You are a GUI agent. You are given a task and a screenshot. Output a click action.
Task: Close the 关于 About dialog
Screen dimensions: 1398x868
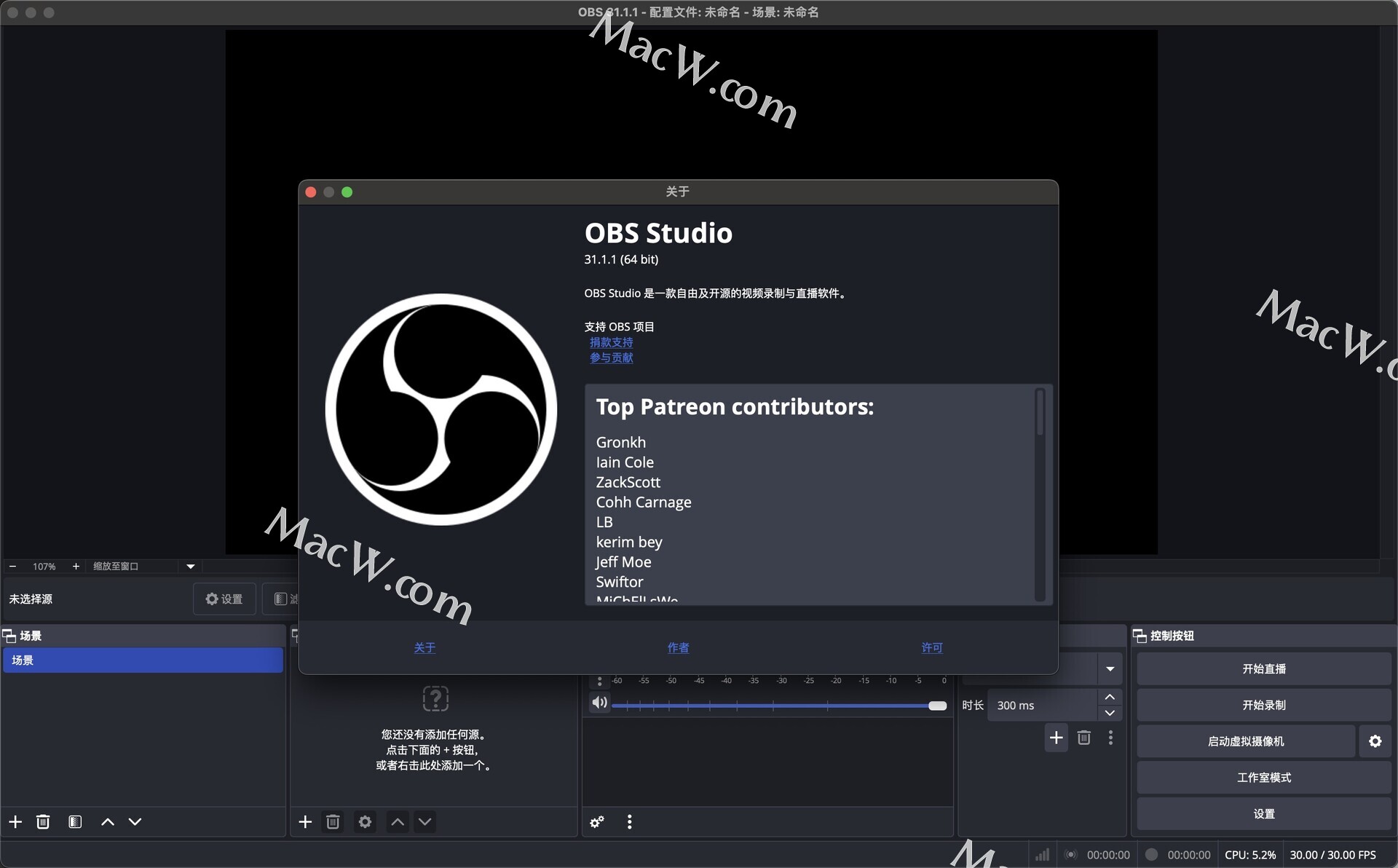pos(311,192)
